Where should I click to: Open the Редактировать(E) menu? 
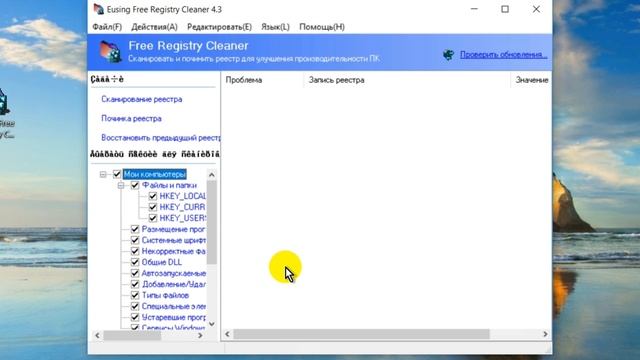click(219, 27)
